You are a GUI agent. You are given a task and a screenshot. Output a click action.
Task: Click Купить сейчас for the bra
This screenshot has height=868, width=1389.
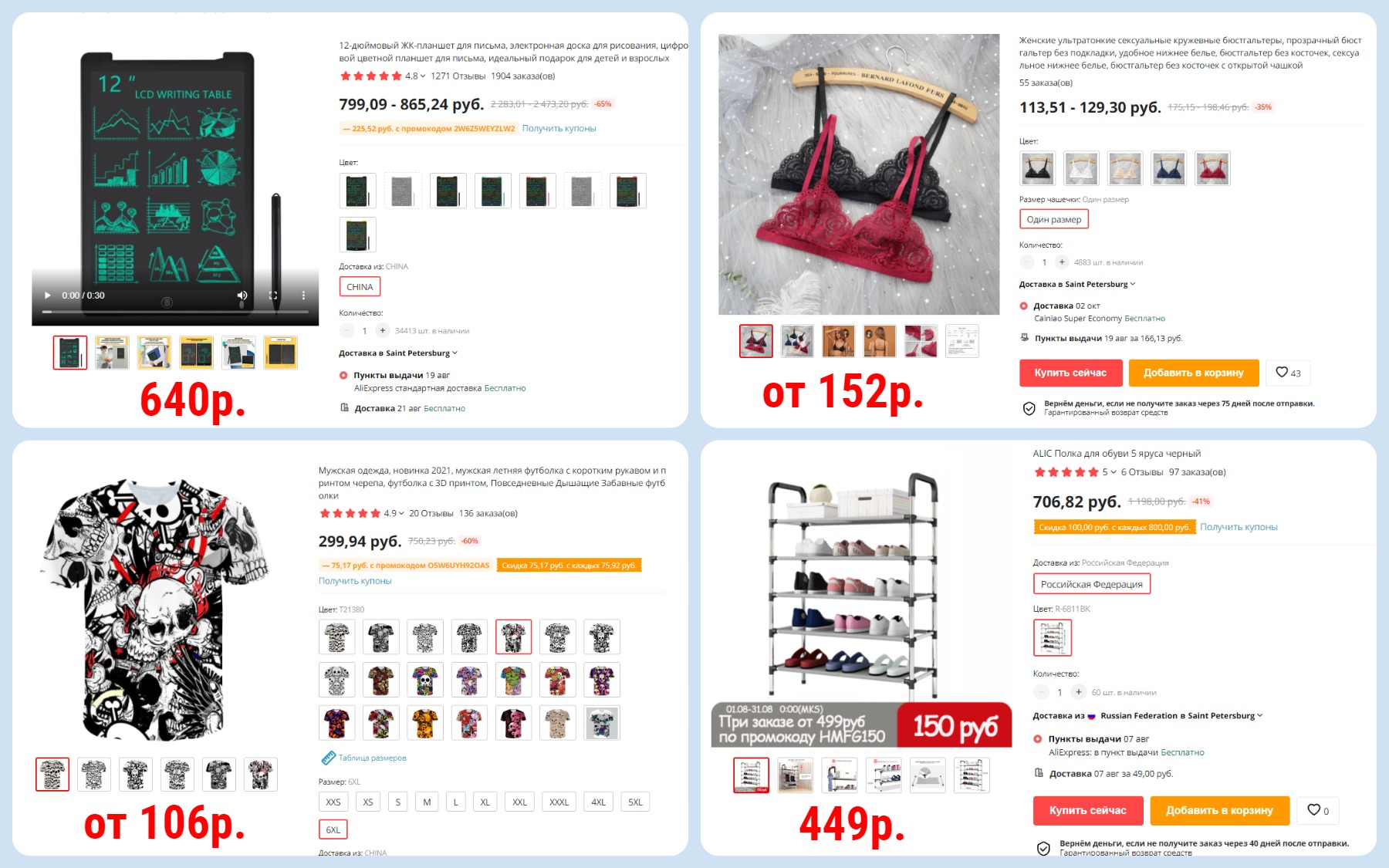click(x=1070, y=373)
